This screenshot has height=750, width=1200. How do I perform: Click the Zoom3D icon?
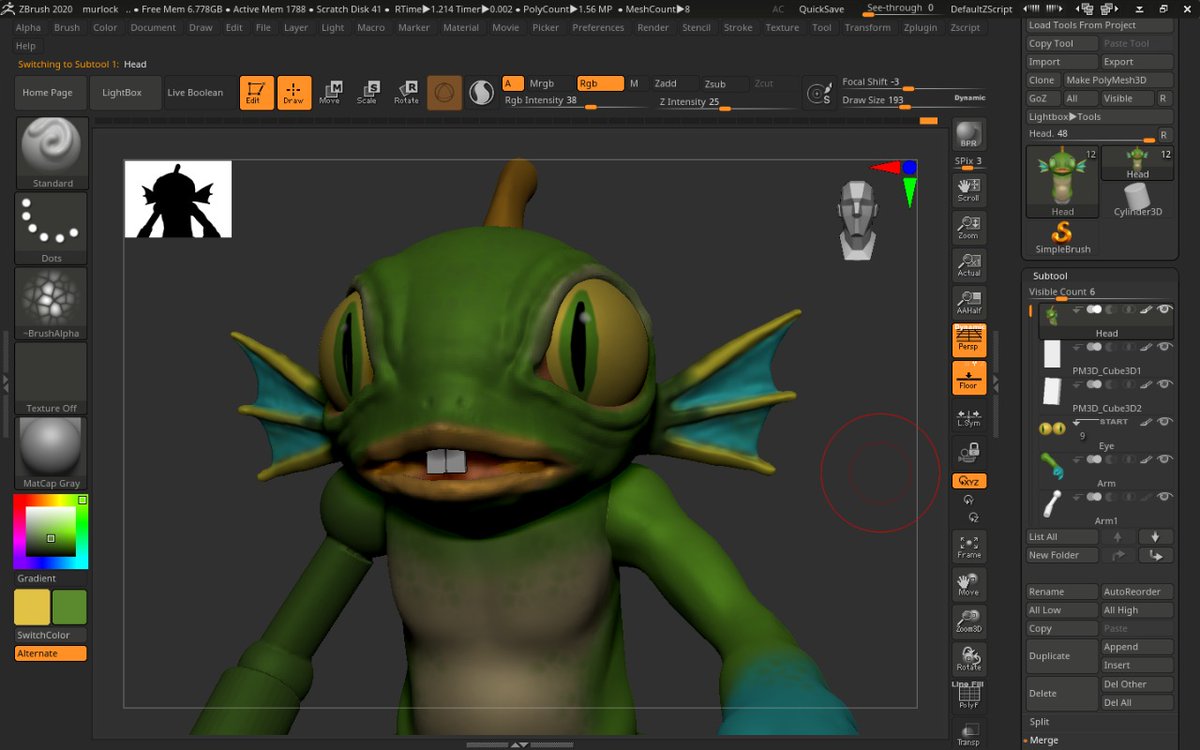(x=968, y=621)
